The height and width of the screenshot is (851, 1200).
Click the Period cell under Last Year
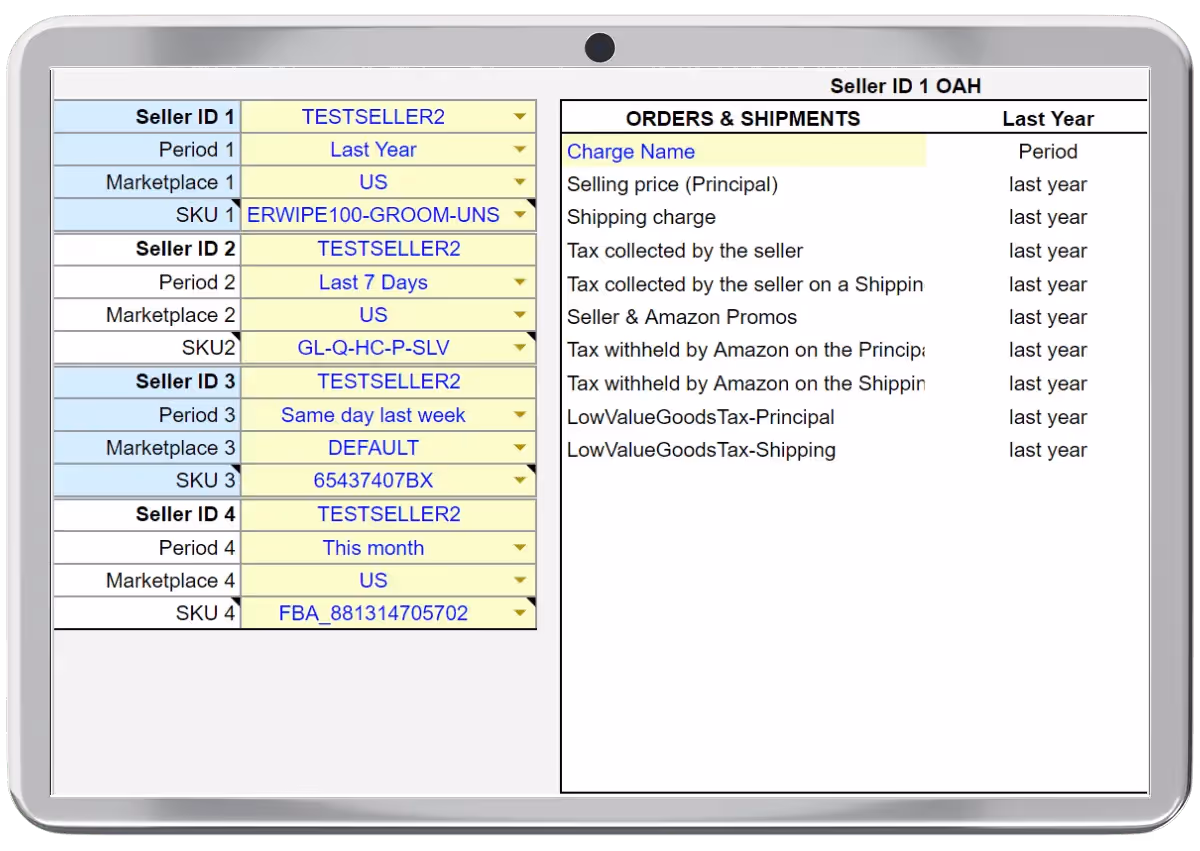coord(1048,152)
